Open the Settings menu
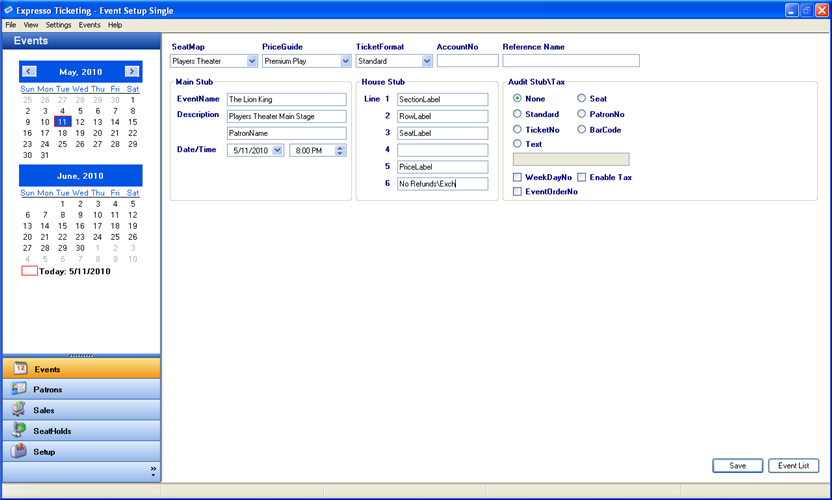 [58, 24]
